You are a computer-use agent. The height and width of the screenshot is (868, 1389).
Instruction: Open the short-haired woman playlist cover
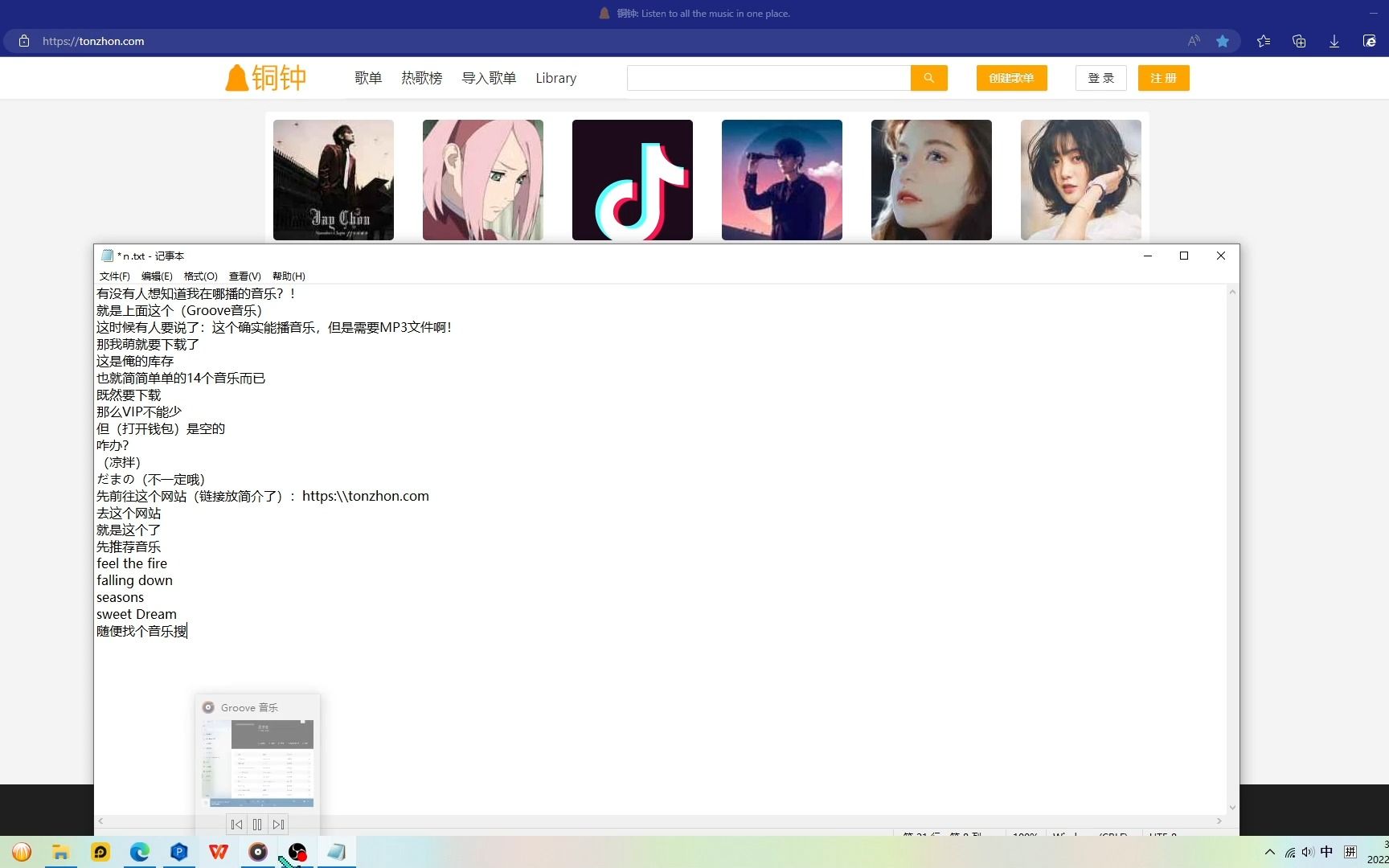[x=1081, y=180]
